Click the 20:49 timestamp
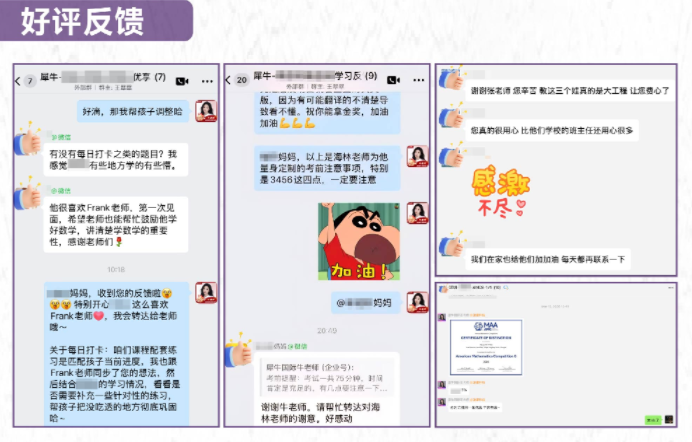 327,330
